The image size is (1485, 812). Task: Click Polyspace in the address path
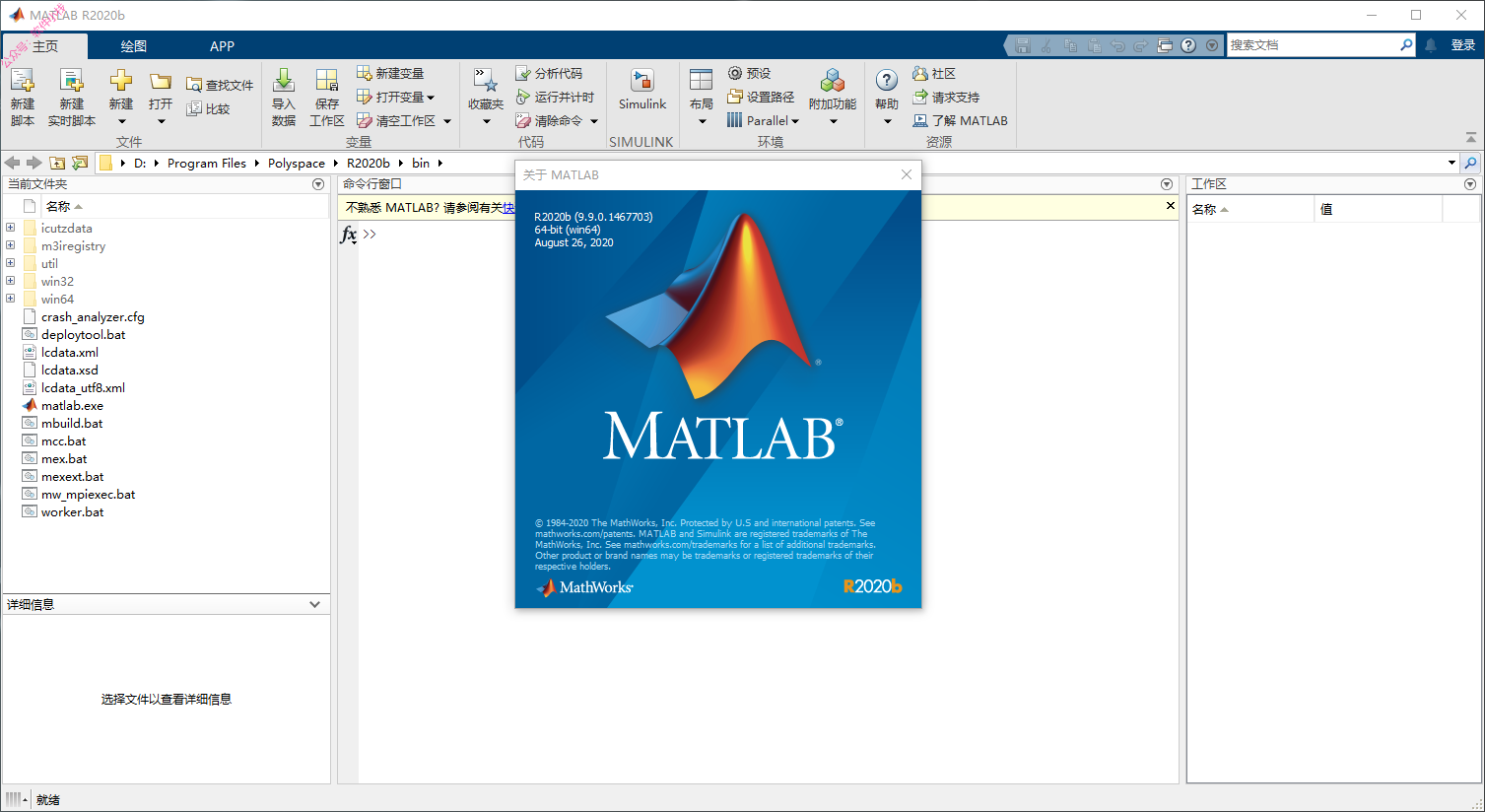point(297,163)
